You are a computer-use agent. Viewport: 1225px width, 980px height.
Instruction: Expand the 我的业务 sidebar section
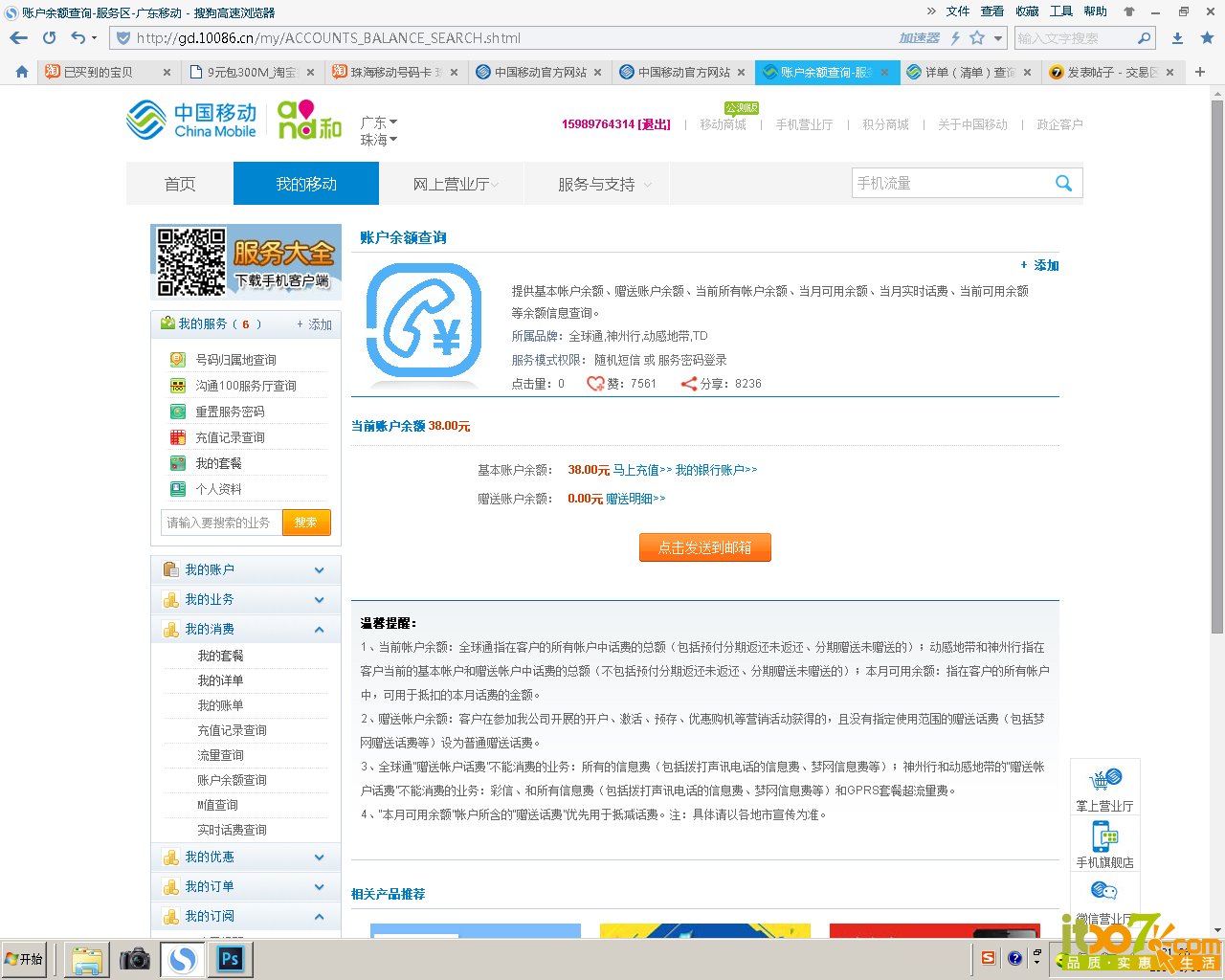click(246, 599)
